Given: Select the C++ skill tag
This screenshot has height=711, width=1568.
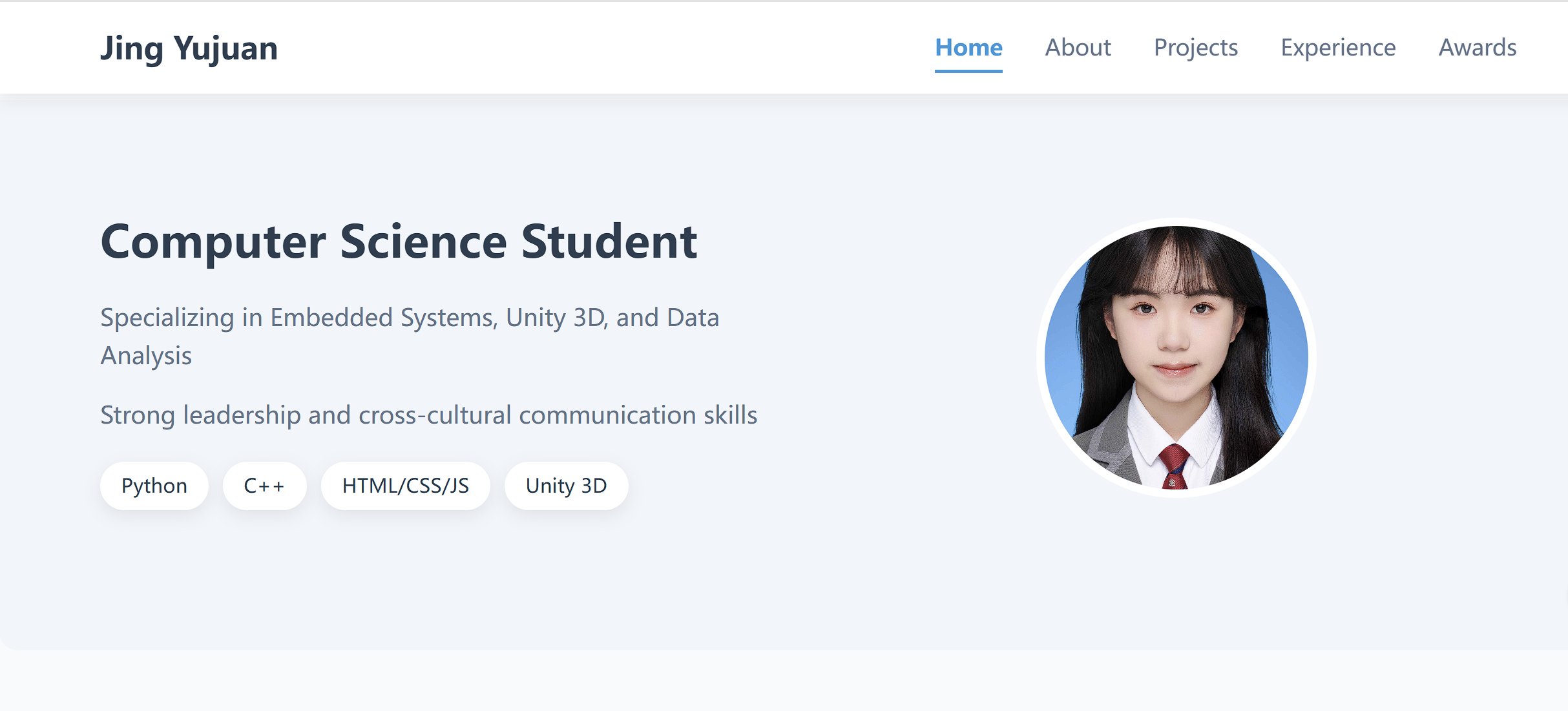Looking at the screenshot, I should 264,486.
